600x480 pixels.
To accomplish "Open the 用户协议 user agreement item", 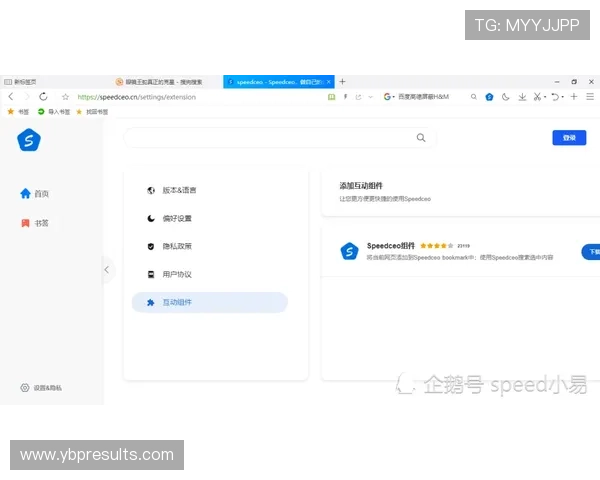I will [210, 274].
